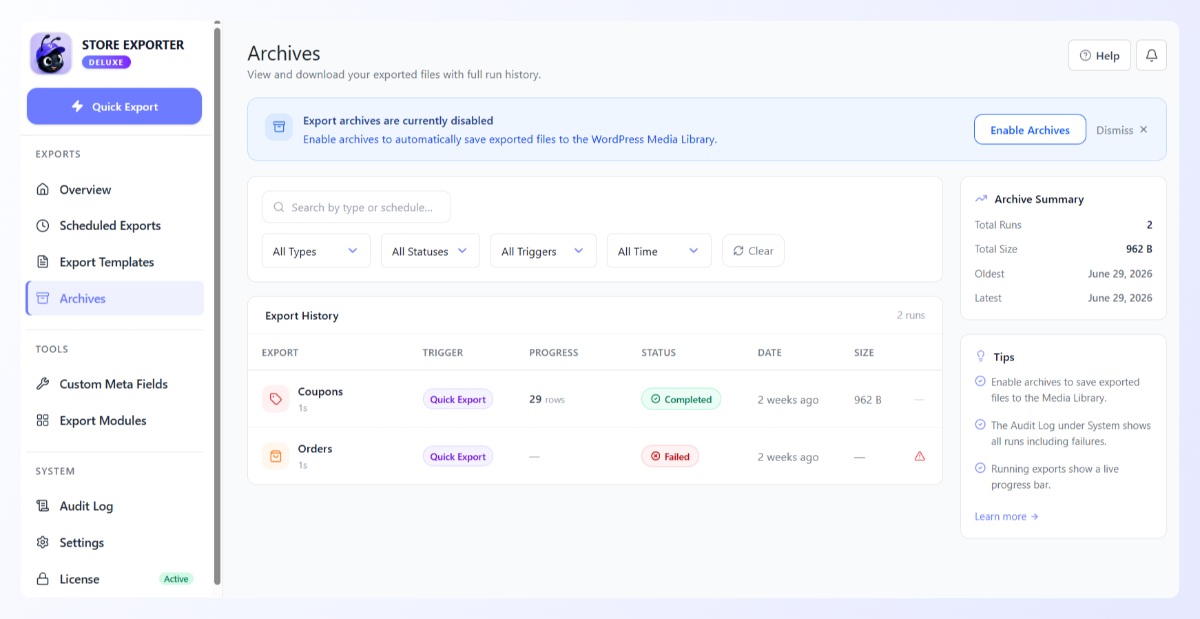
Task: Click the Tips lightbulb icon
Action: [x=981, y=356]
